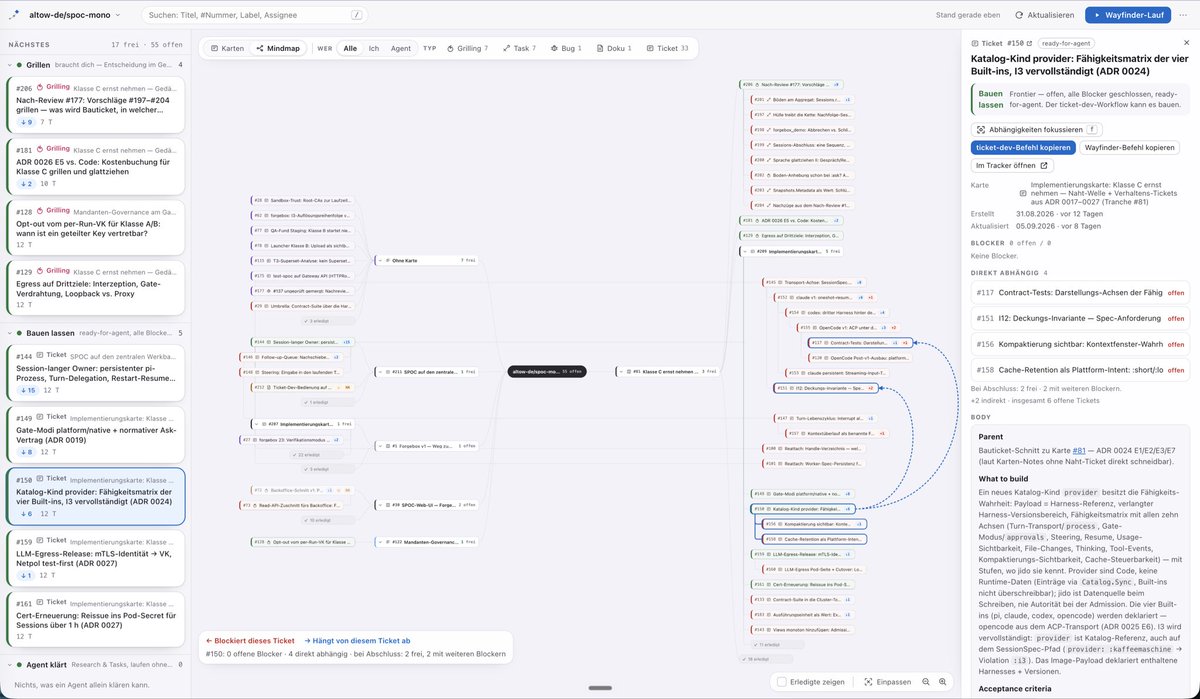
Task: Select the #150 Katalog-Kind mindmap node
Action: pos(803,508)
